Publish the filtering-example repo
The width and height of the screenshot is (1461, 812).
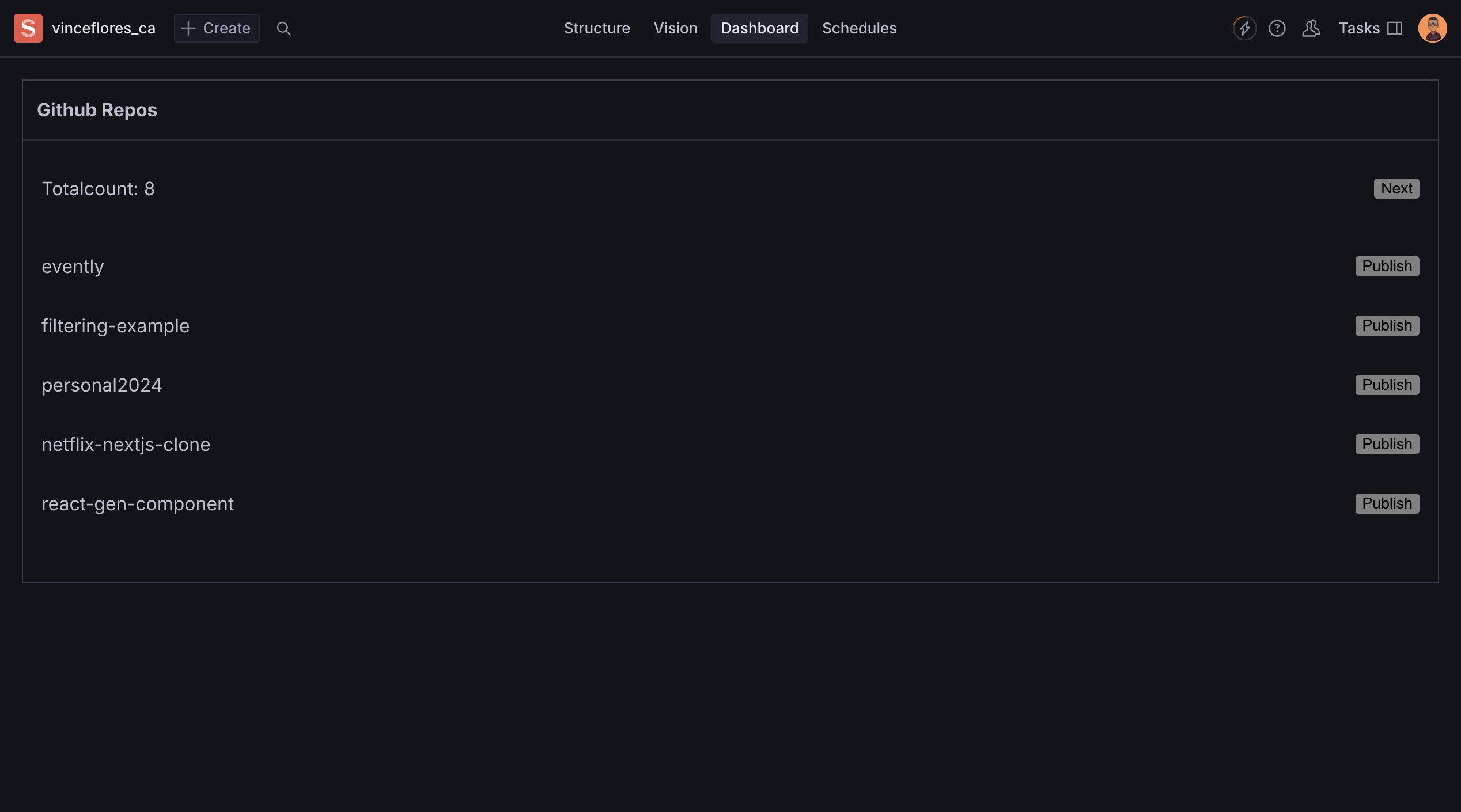(1387, 325)
